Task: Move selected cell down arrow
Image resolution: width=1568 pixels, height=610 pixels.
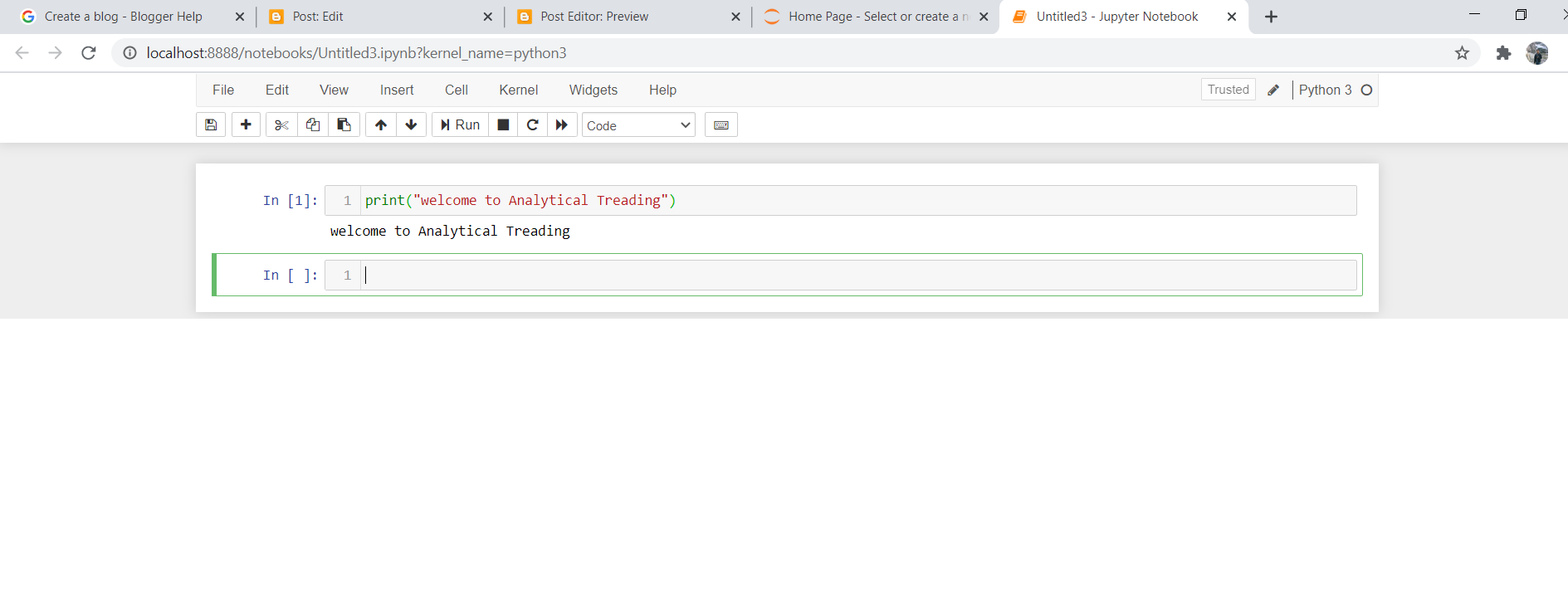Action: (x=411, y=124)
